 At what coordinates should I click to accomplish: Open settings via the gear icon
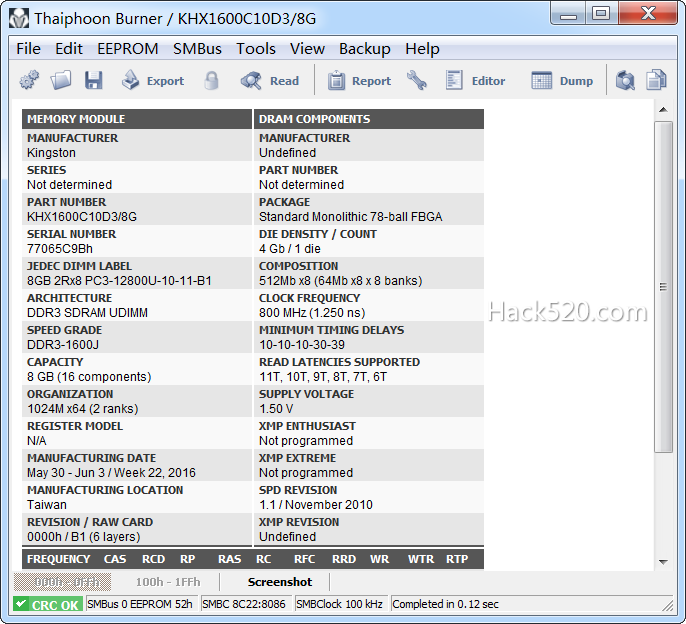point(29,81)
